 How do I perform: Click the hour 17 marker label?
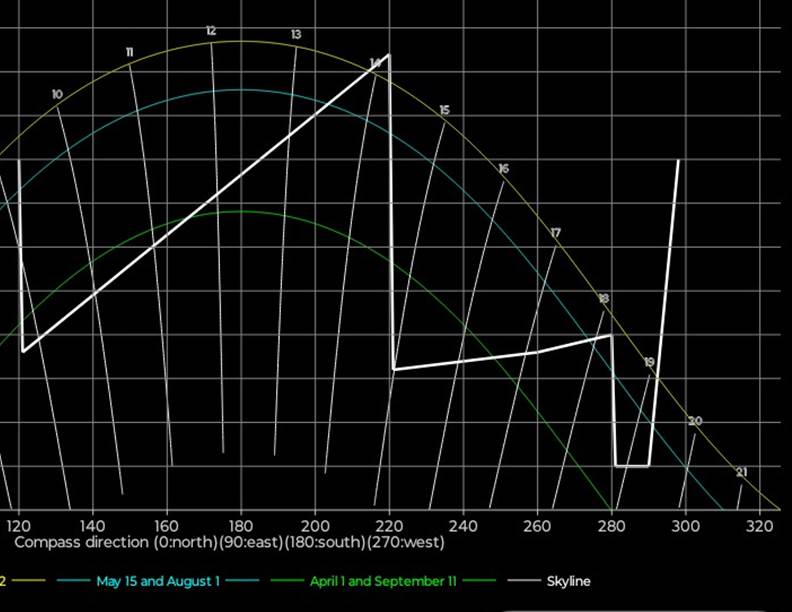point(556,233)
